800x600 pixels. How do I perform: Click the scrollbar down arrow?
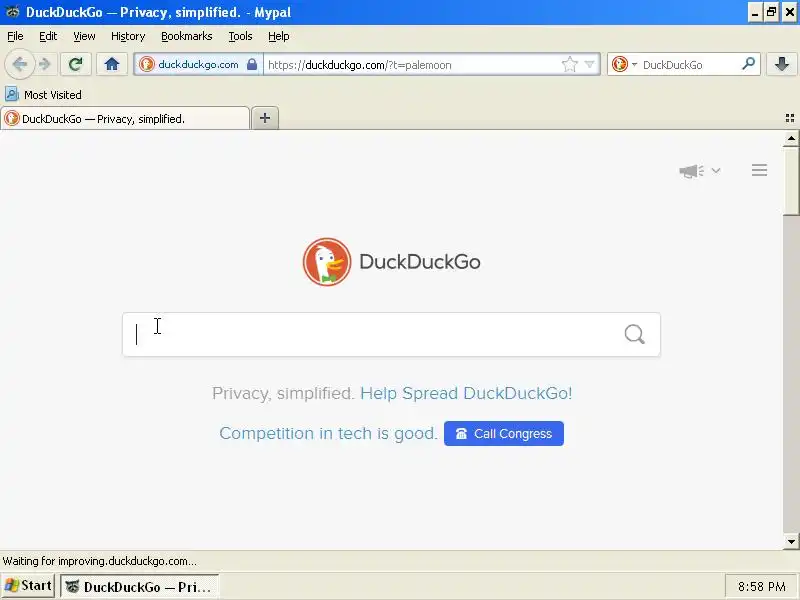pos(791,541)
